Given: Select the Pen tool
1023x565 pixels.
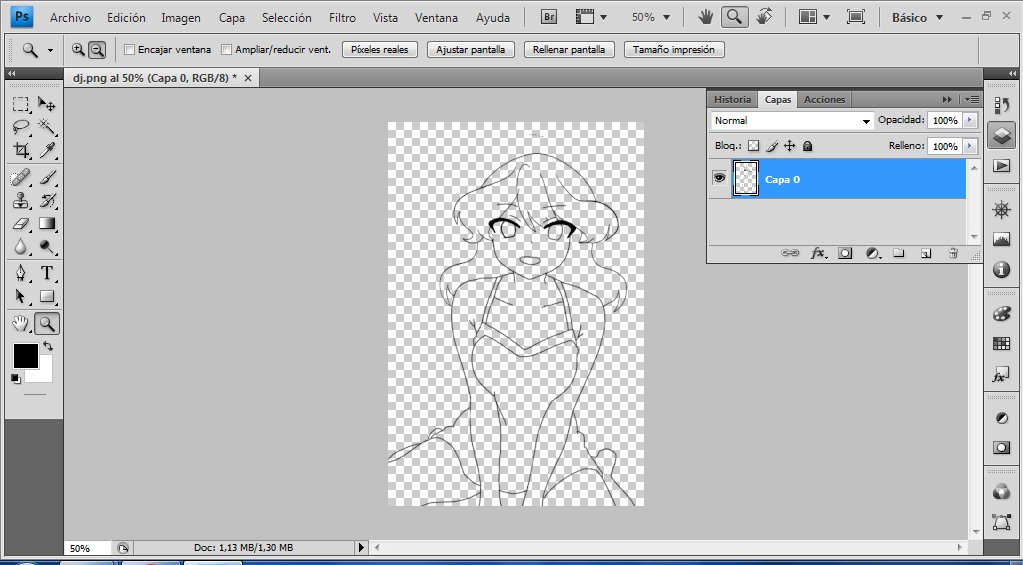Looking at the screenshot, I should 21,273.
